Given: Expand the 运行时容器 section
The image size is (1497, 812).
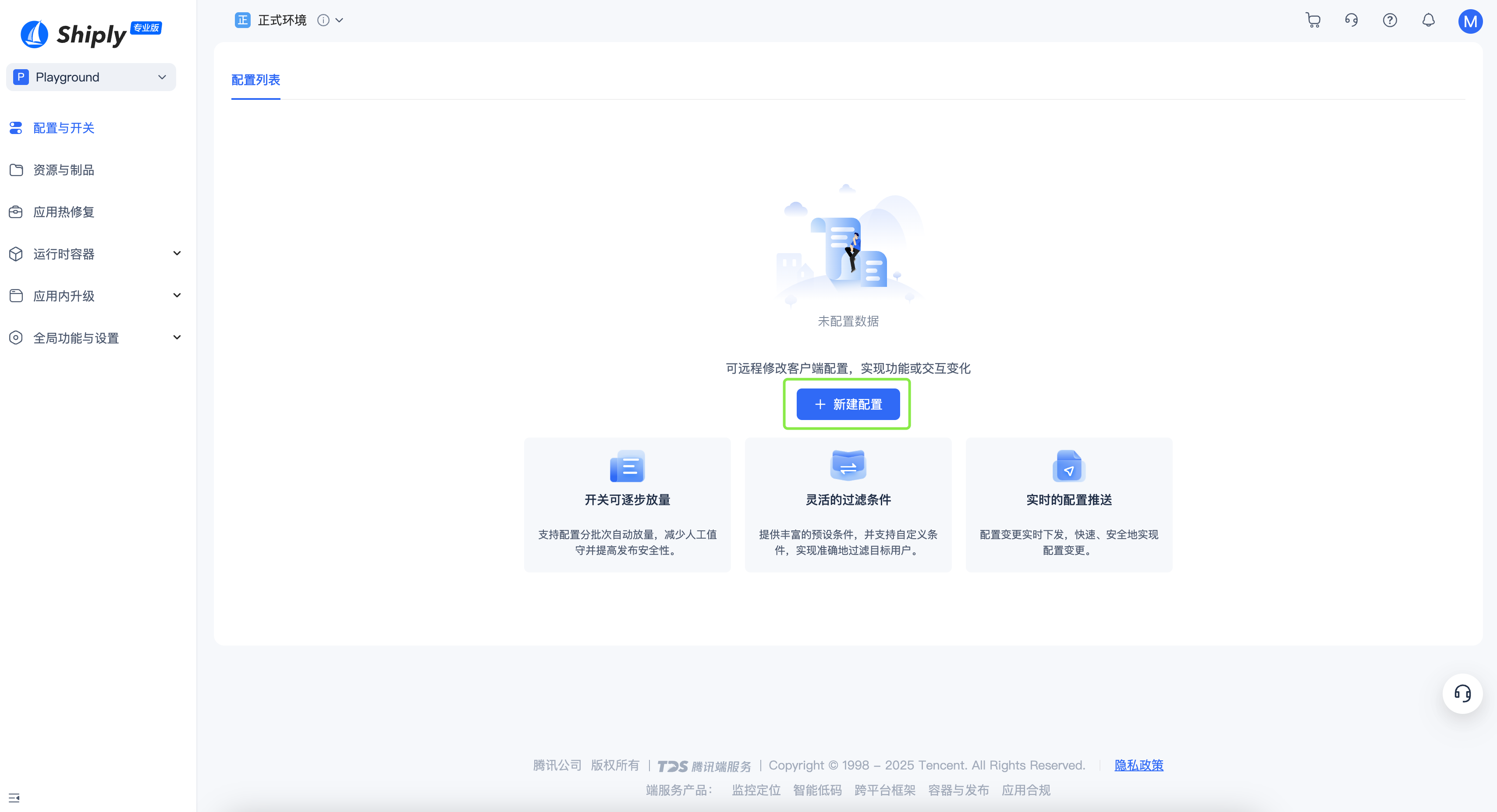Looking at the screenshot, I should click(177, 253).
